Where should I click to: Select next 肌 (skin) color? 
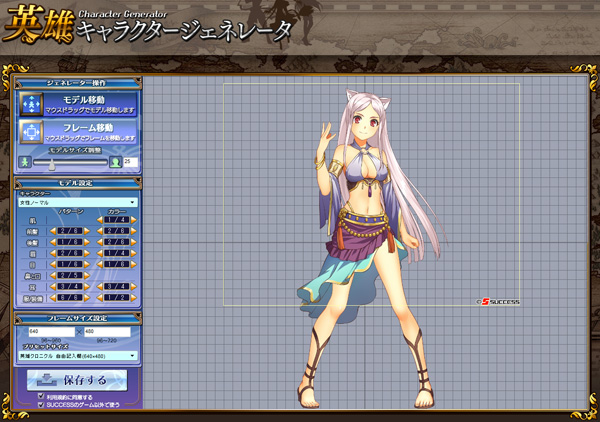[134, 220]
